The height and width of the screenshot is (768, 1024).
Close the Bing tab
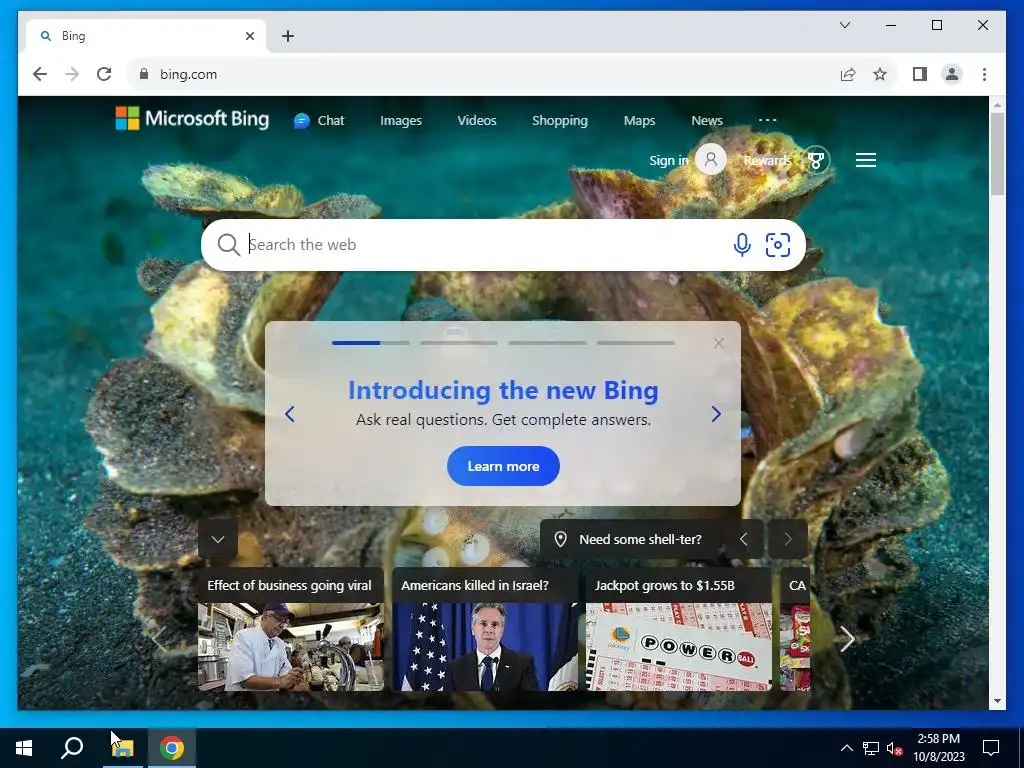click(x=249, y=36)
